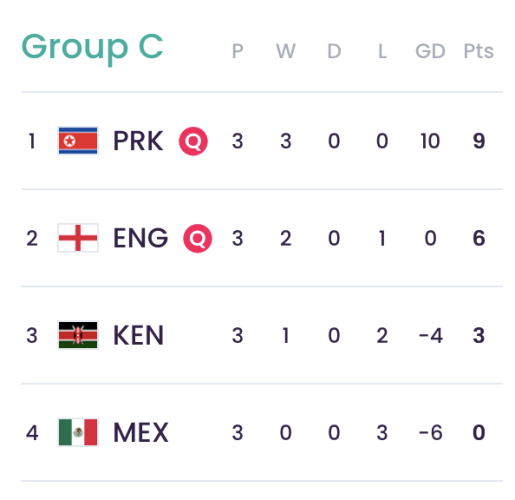The image size is (515, 500).
Task: Click the W column header
Action: tap(285, 51)
